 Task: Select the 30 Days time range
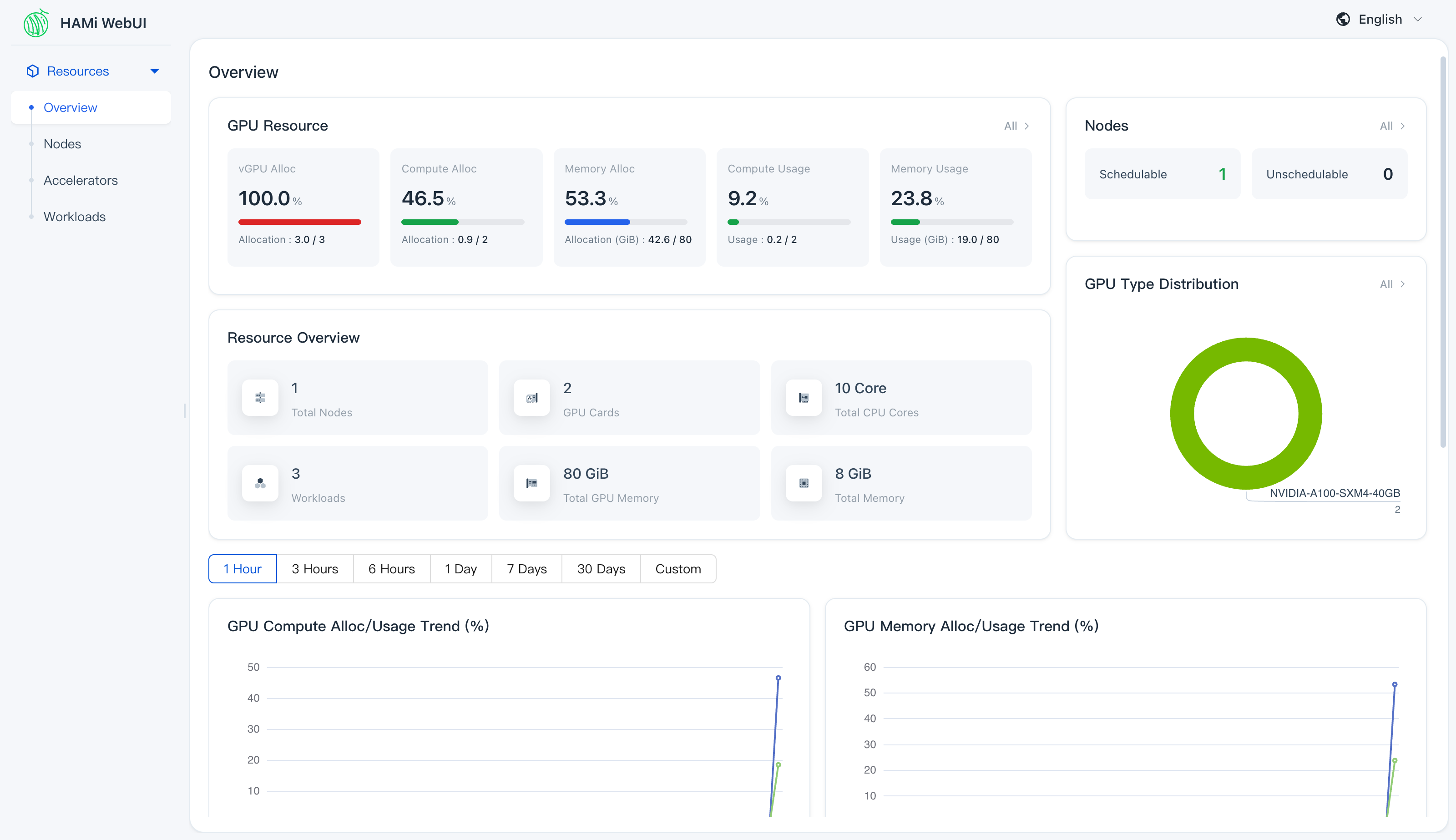tap(601, 569)
